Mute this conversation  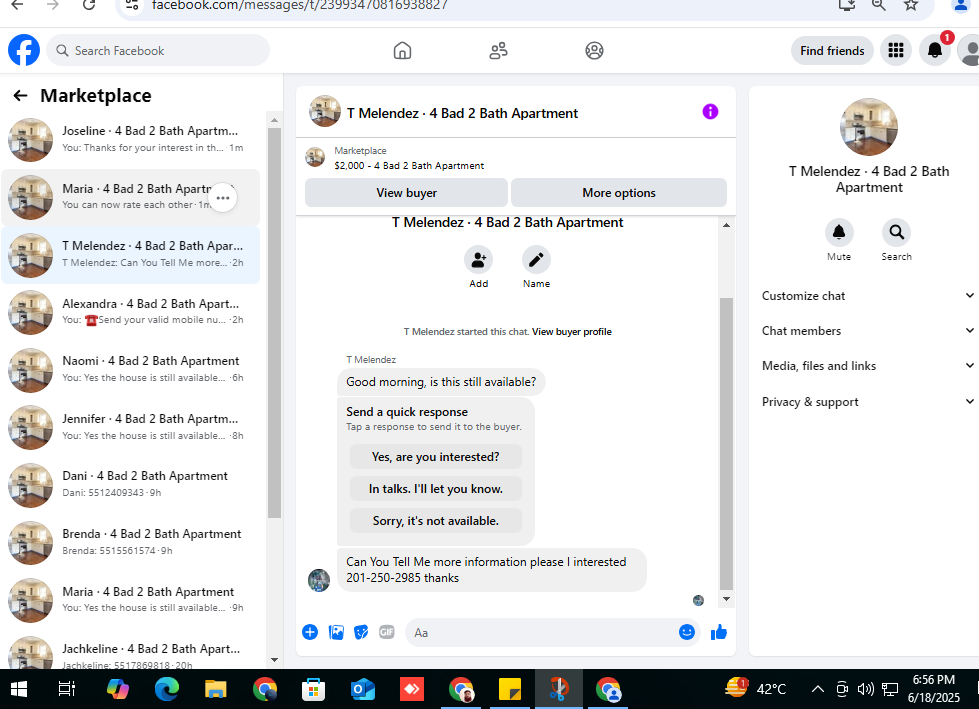coord(839,232)
